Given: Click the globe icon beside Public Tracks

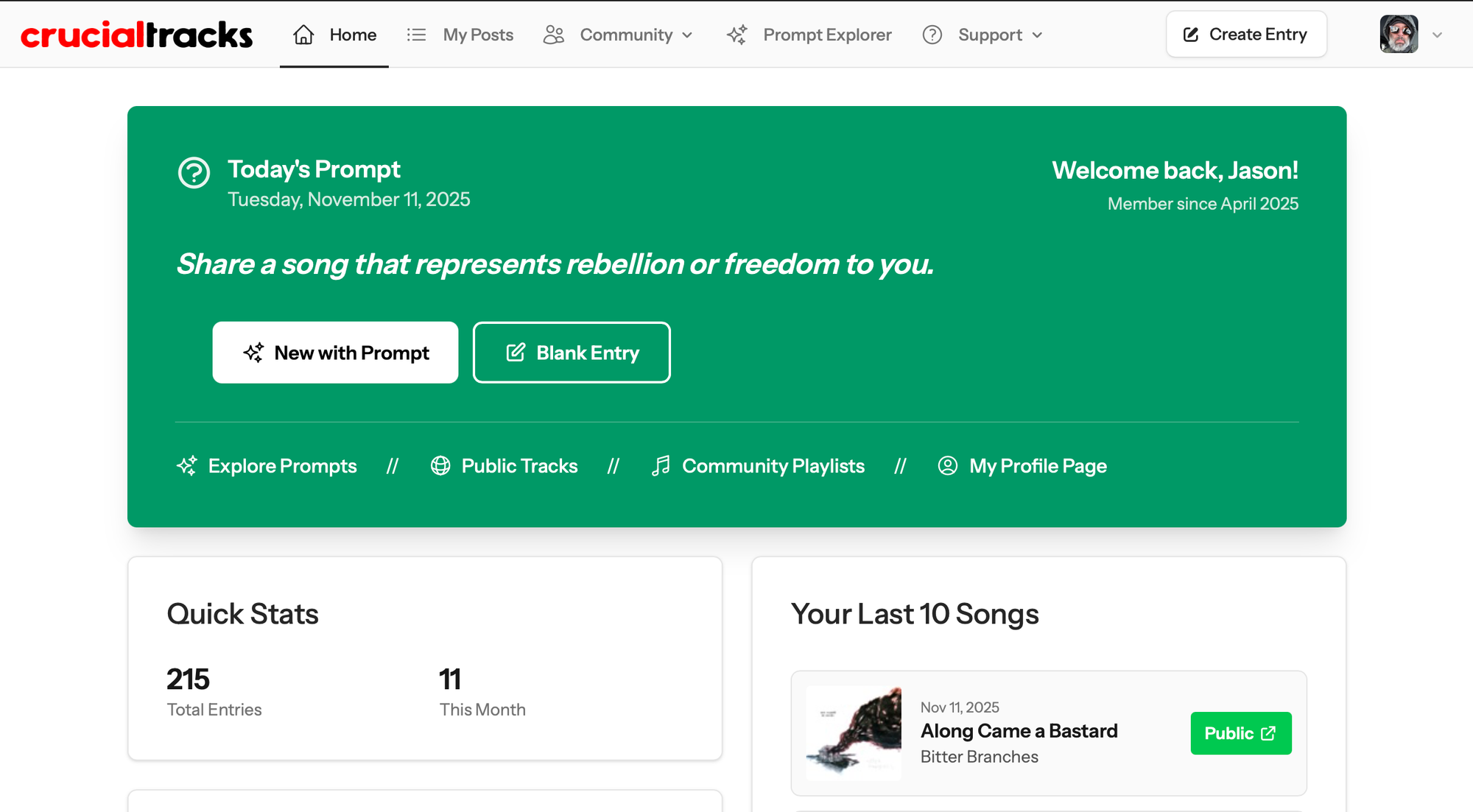Looking at the screenshot, I should point(440,466).
